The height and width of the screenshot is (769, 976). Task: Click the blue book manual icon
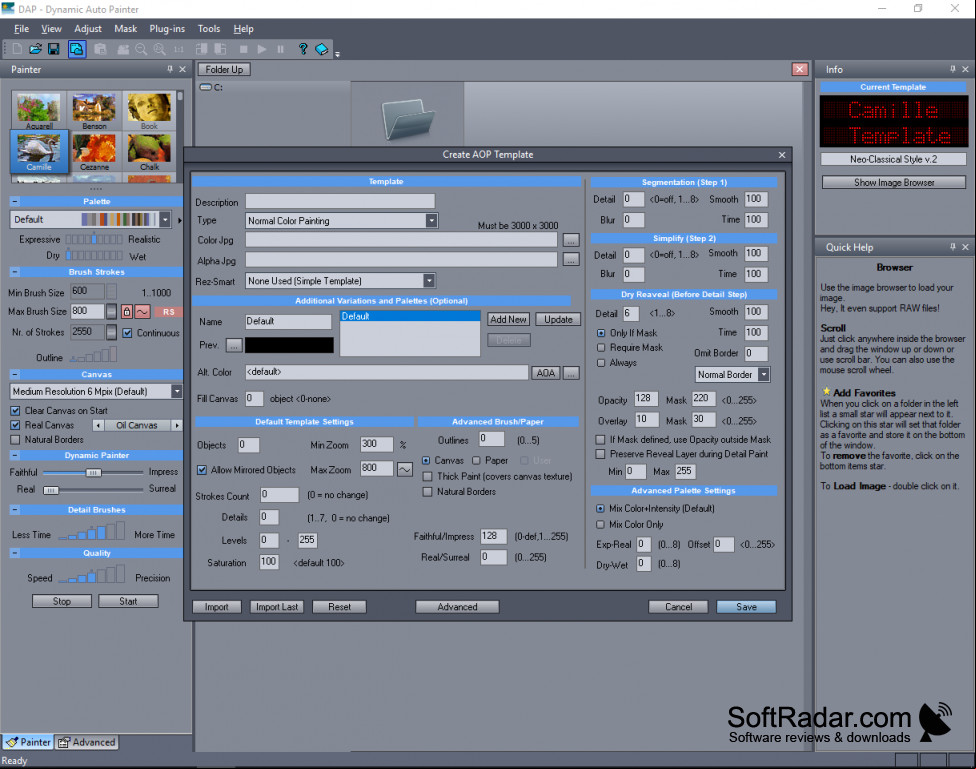322,49
